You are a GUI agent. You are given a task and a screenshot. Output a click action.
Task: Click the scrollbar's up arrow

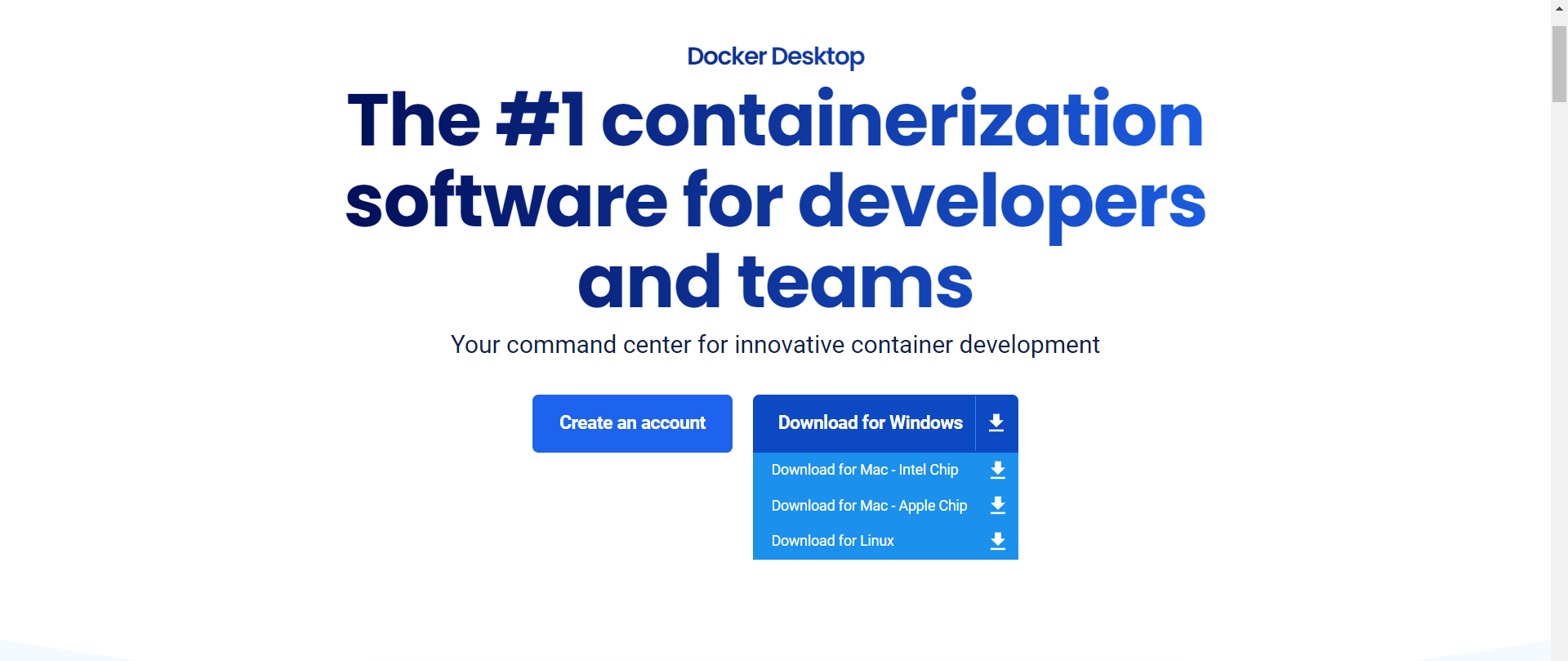point(1559,8)
